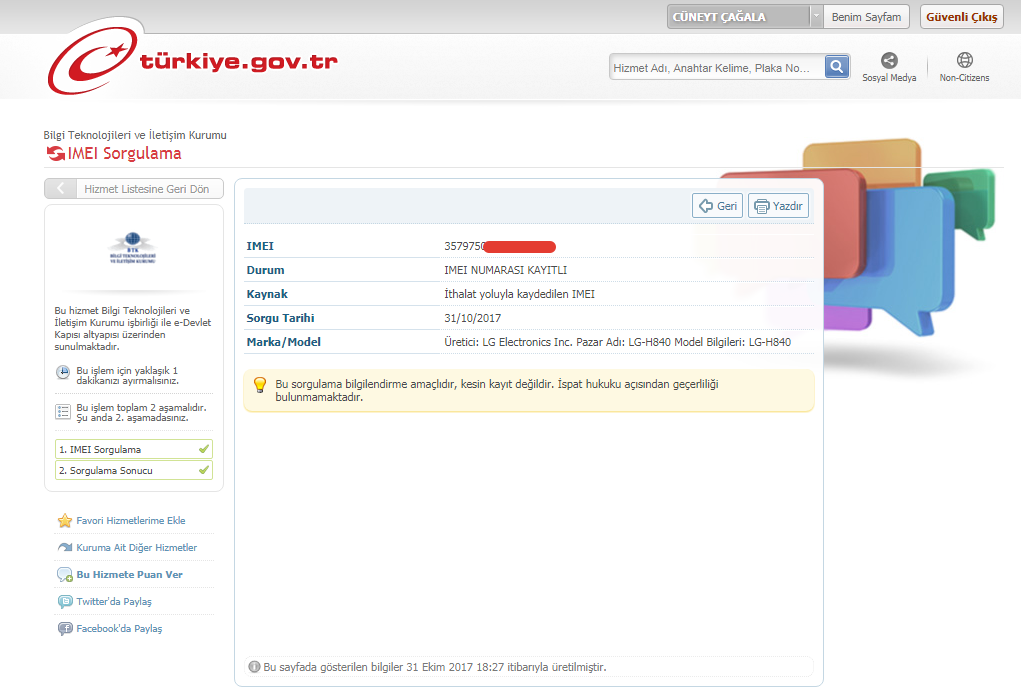Click Favori Hizmetlerime Ekle link
Viewport: 1021px width, 697px height.
click(131, 521)
